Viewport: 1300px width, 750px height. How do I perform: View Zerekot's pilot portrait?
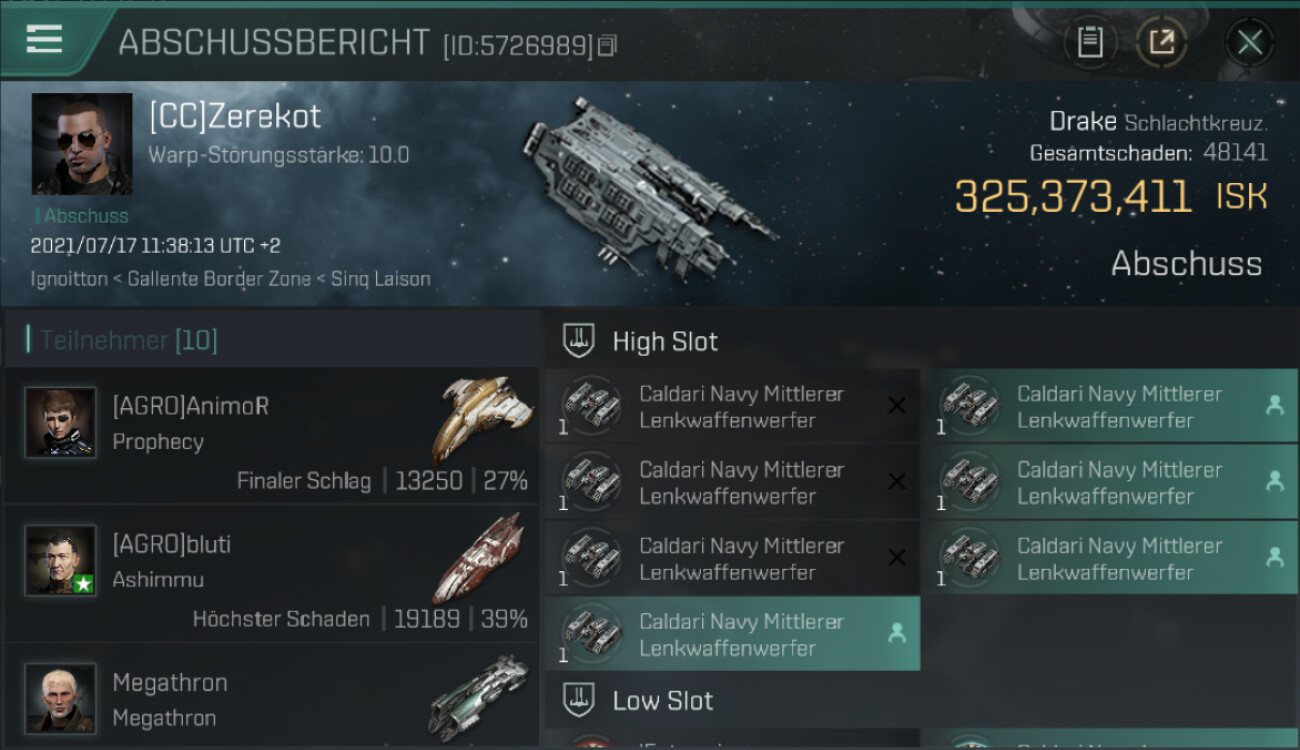click(82, 144)
